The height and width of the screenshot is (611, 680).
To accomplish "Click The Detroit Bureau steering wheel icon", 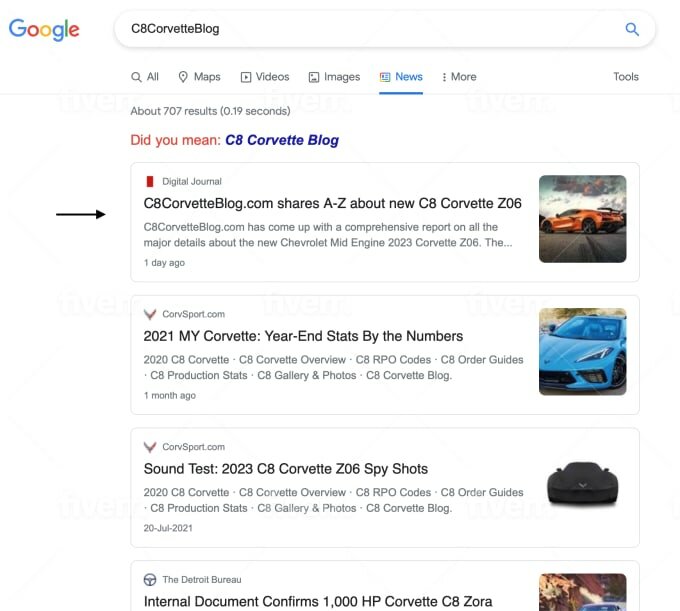I will click(x=150, y=579).
